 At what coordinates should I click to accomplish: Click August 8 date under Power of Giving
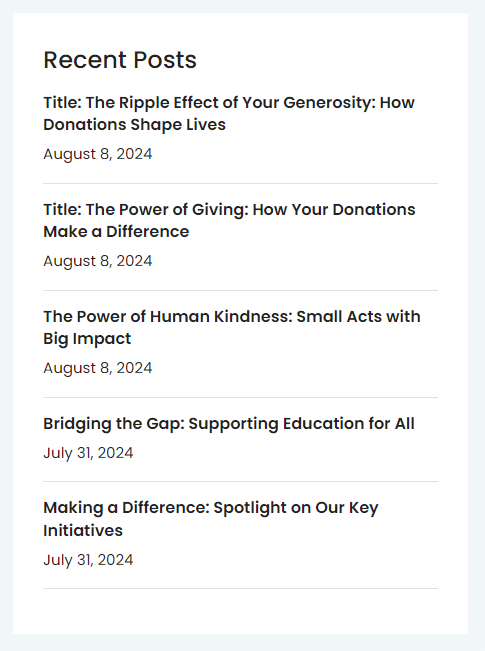tap(98, 261)
